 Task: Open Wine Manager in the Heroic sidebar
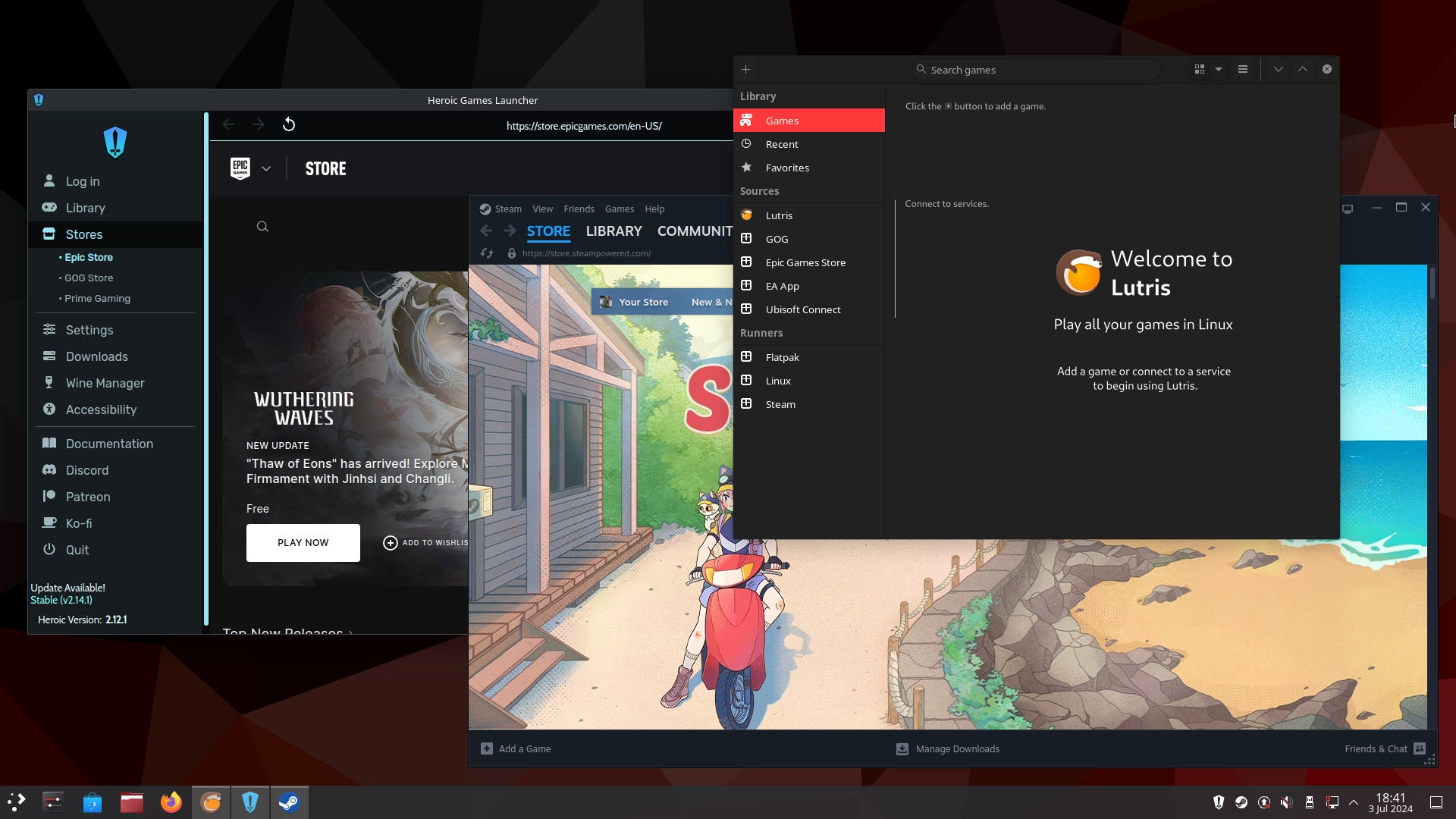(105, 383)
